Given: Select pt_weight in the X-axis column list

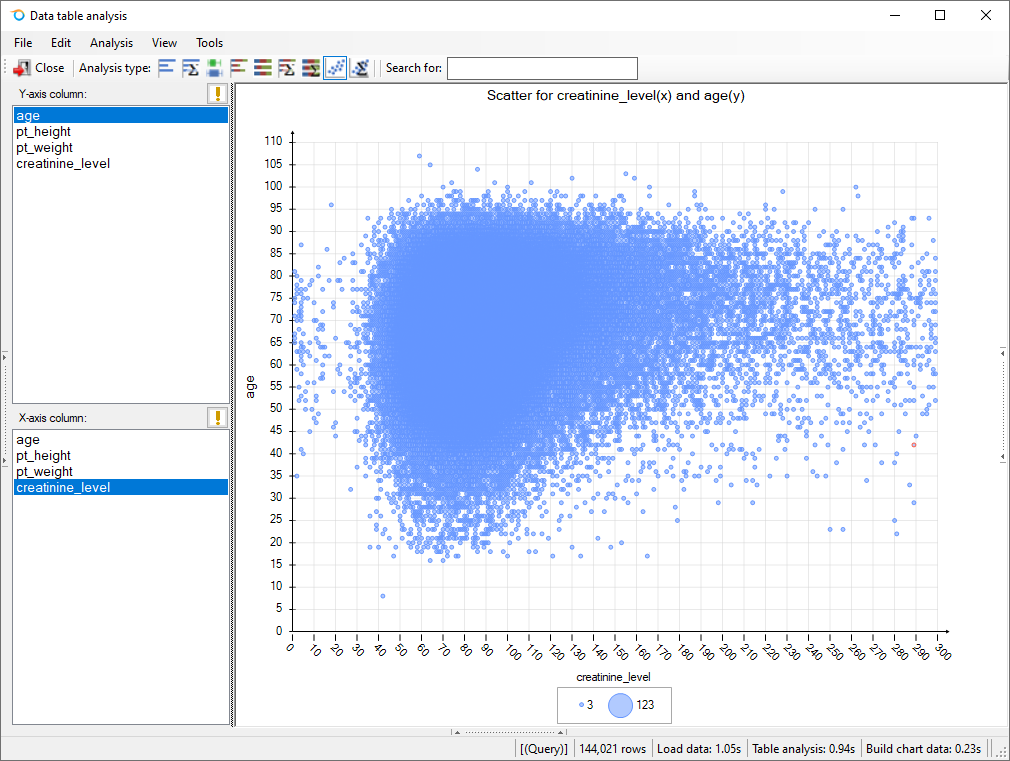Looking at the screenshot, I should [44, 472].
